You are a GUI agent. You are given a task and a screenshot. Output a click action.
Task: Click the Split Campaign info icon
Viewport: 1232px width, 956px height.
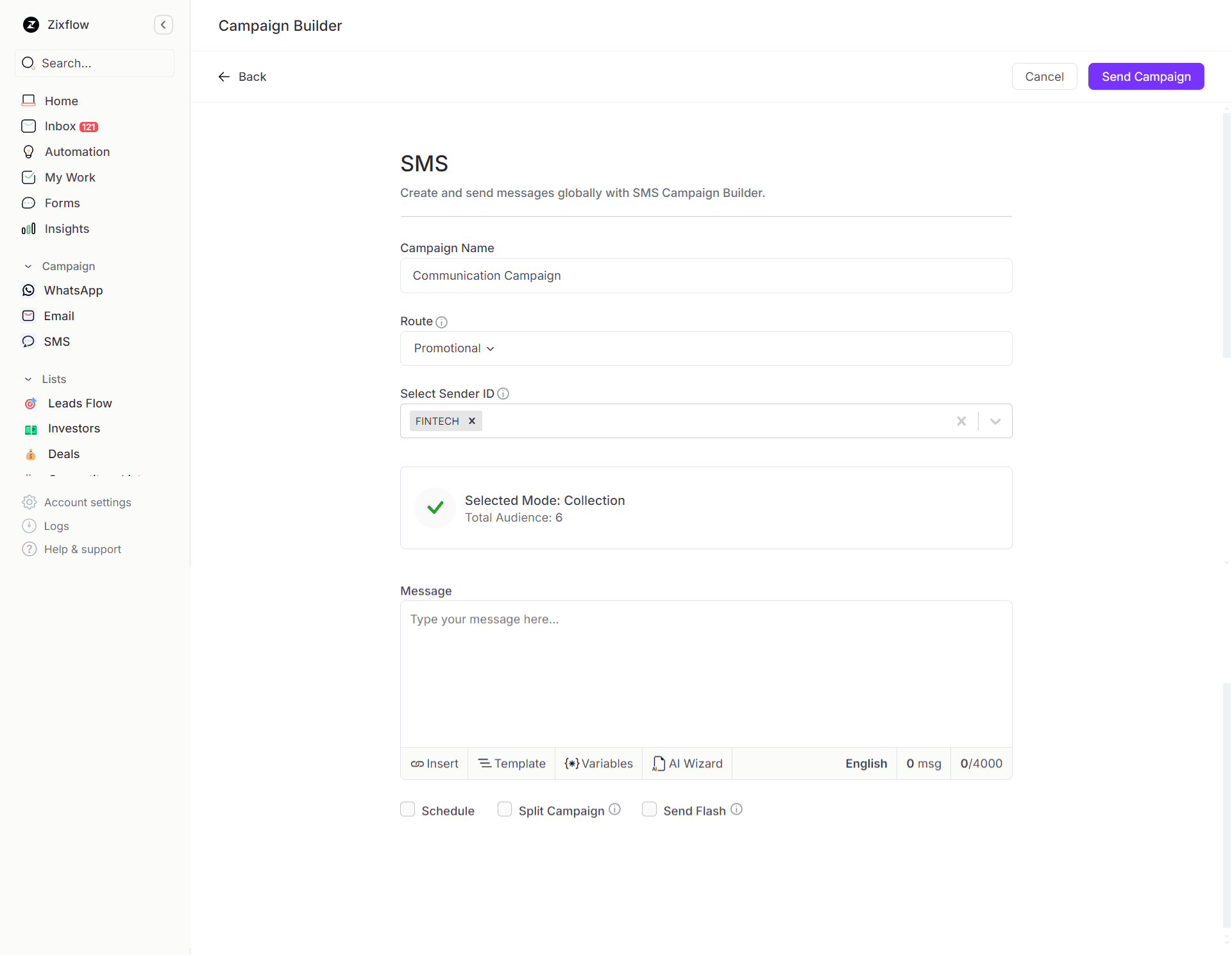click(x=614, y=810)
